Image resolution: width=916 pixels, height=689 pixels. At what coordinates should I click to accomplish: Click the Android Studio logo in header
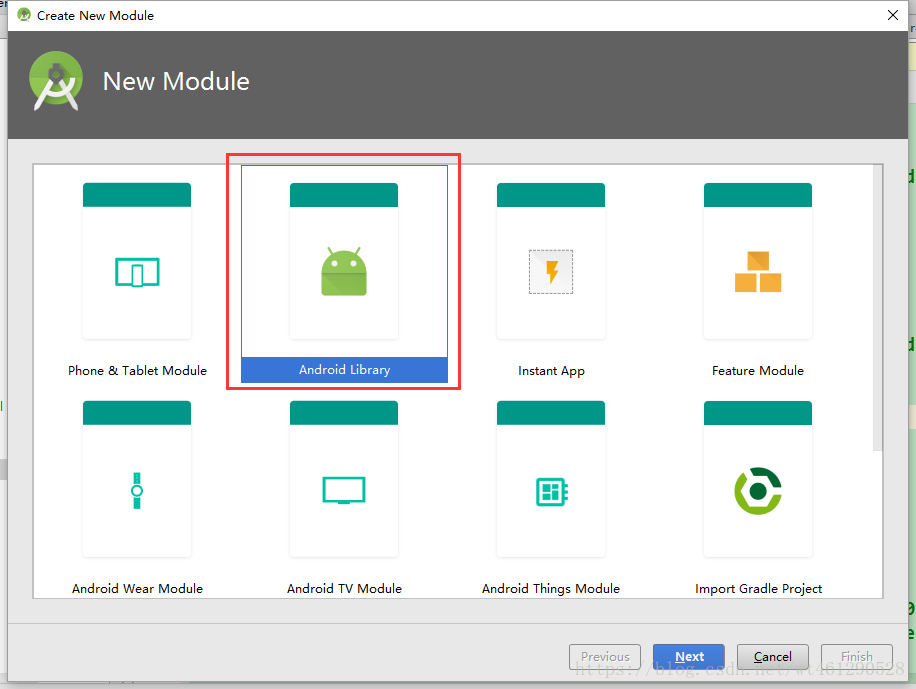56,81
